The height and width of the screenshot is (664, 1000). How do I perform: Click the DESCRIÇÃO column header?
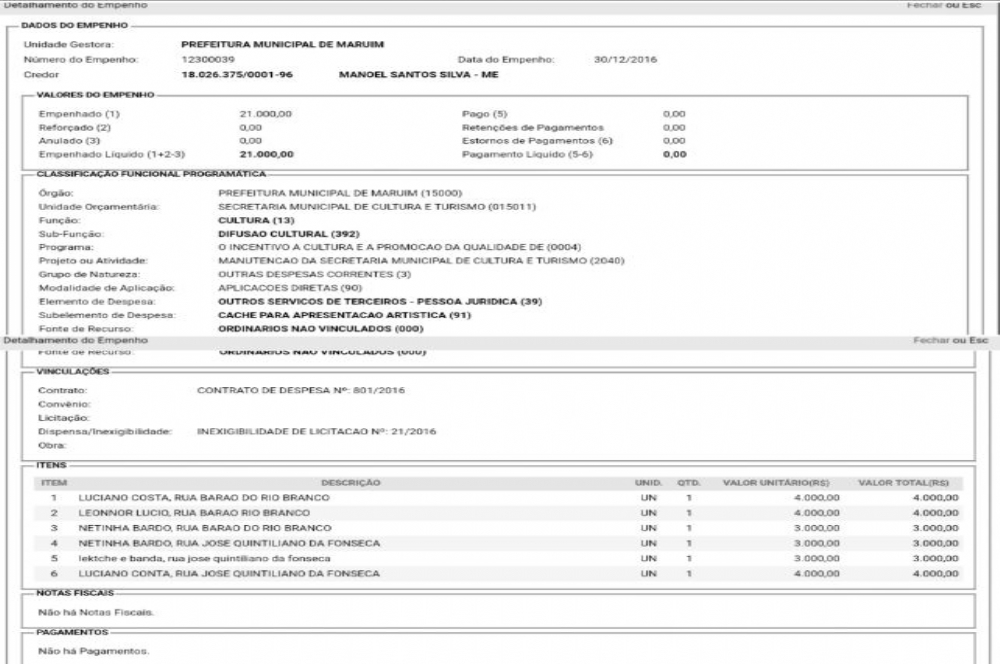point(350,482)
